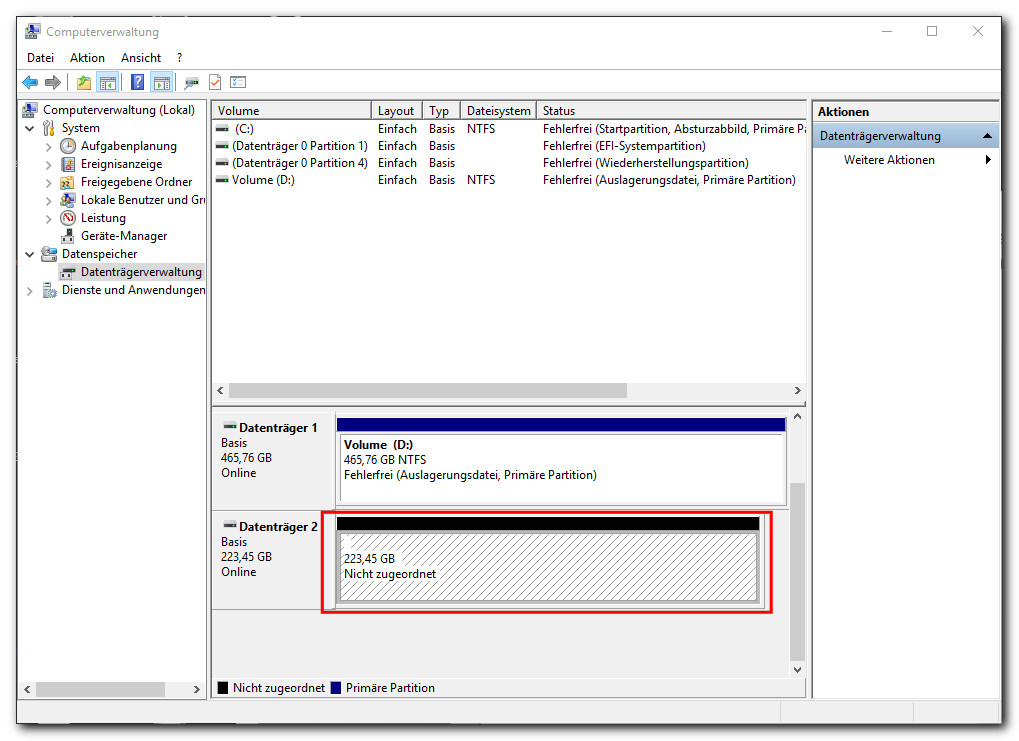This screenshot has height=741, width=1019.
Task: Click the System tools icon
Action: tap(49, 128)
